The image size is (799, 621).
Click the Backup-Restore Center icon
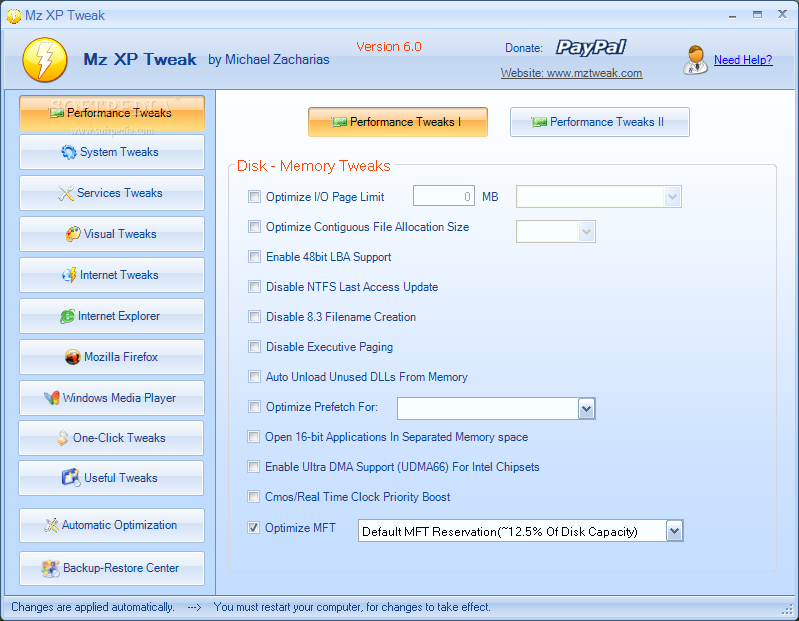tap(50, 568)
